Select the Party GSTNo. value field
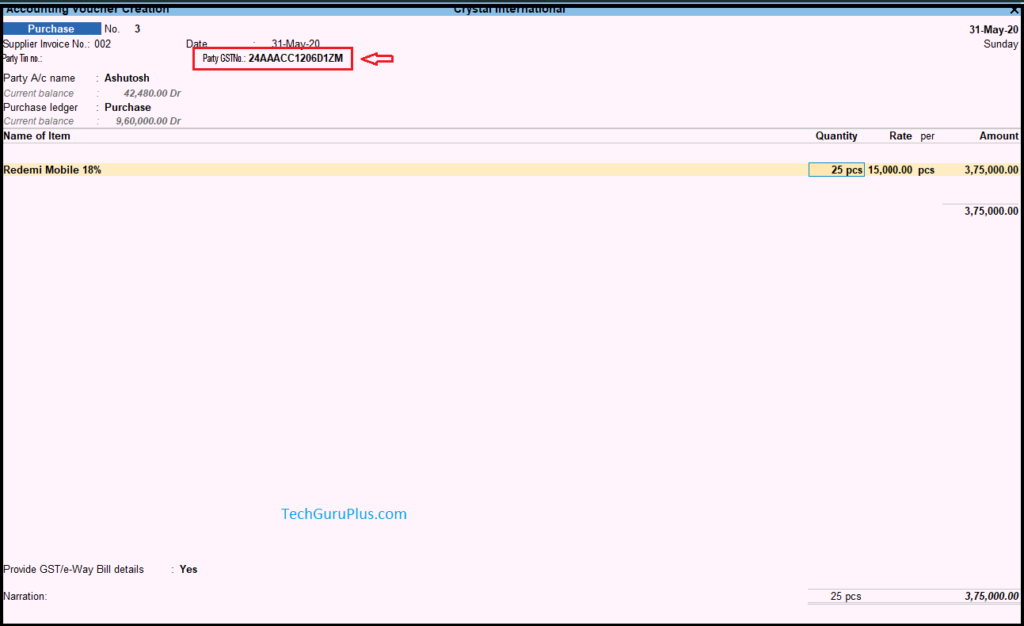 tap(295, 59)
